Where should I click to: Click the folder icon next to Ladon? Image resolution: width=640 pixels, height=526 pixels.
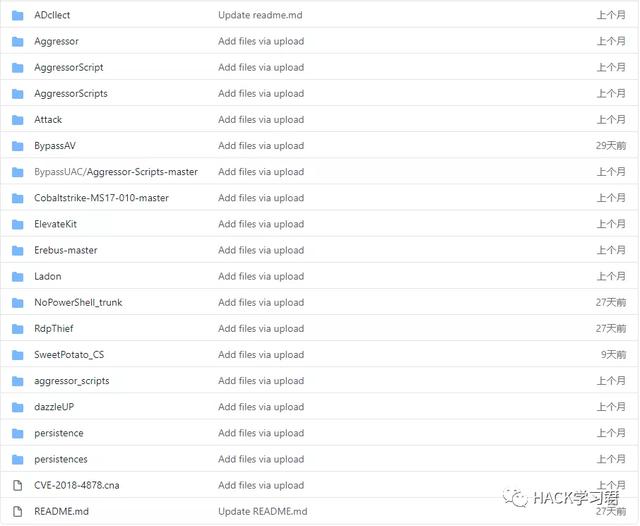coord(17,276)
